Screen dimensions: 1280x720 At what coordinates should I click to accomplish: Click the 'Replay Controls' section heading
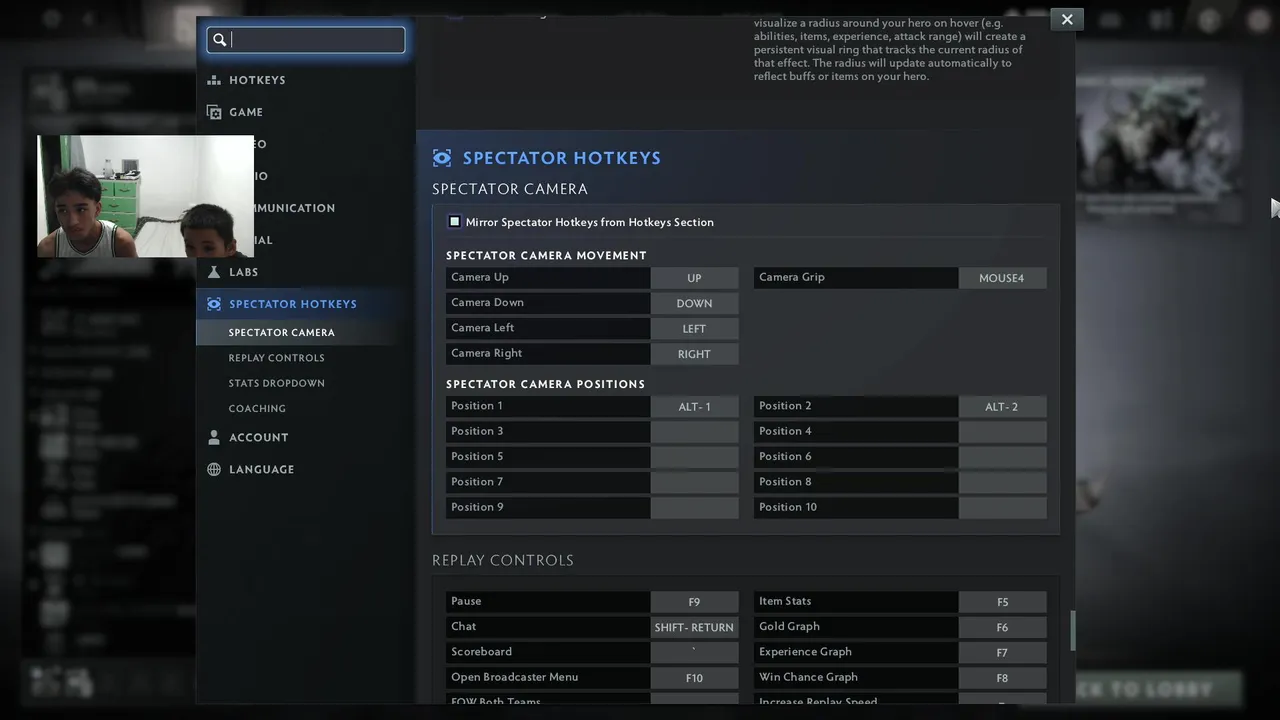point(503,560)
